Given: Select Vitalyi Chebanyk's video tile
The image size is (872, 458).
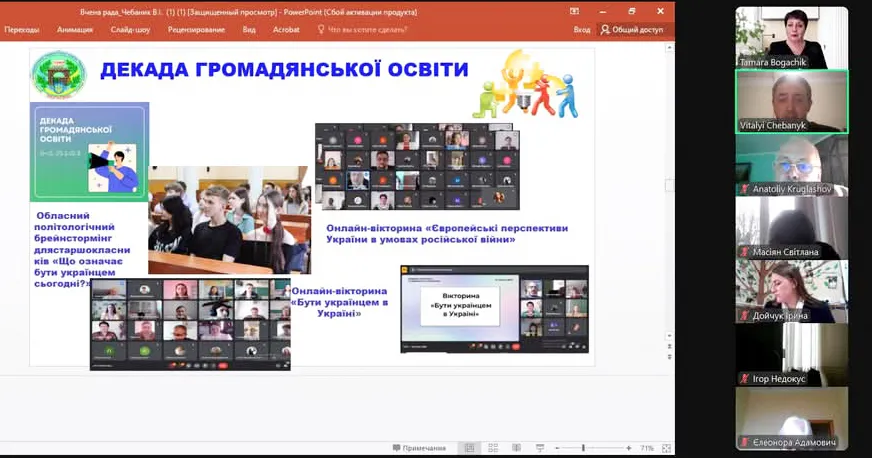Looking at the screenshot, I should tap(791, 101).
